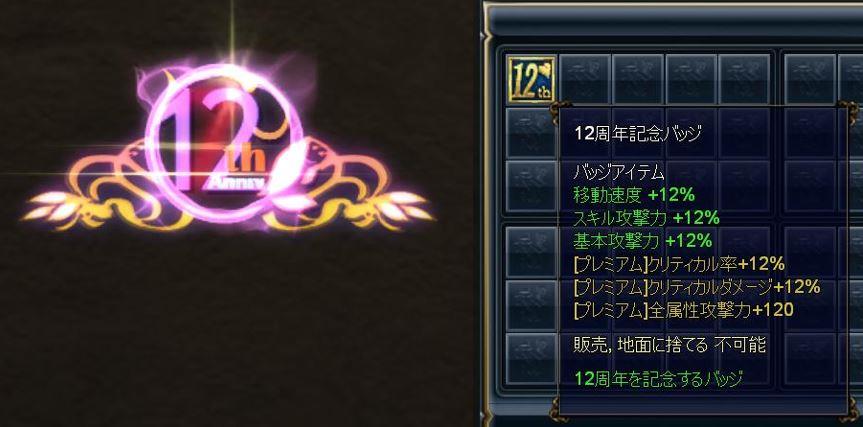Click empty slot left of クリティカルダメージ line

point(531,305)
